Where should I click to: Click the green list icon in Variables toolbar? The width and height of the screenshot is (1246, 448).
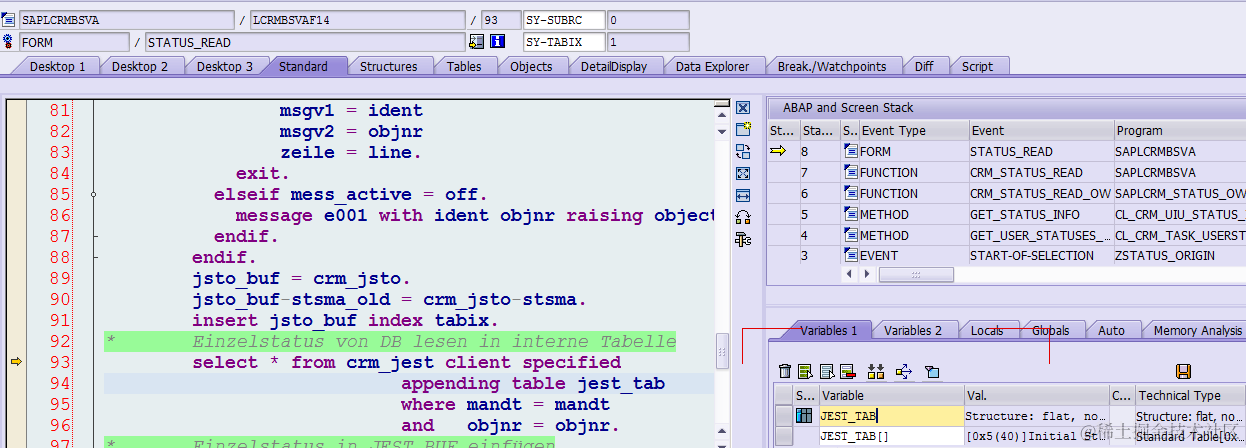pos(806,372)
